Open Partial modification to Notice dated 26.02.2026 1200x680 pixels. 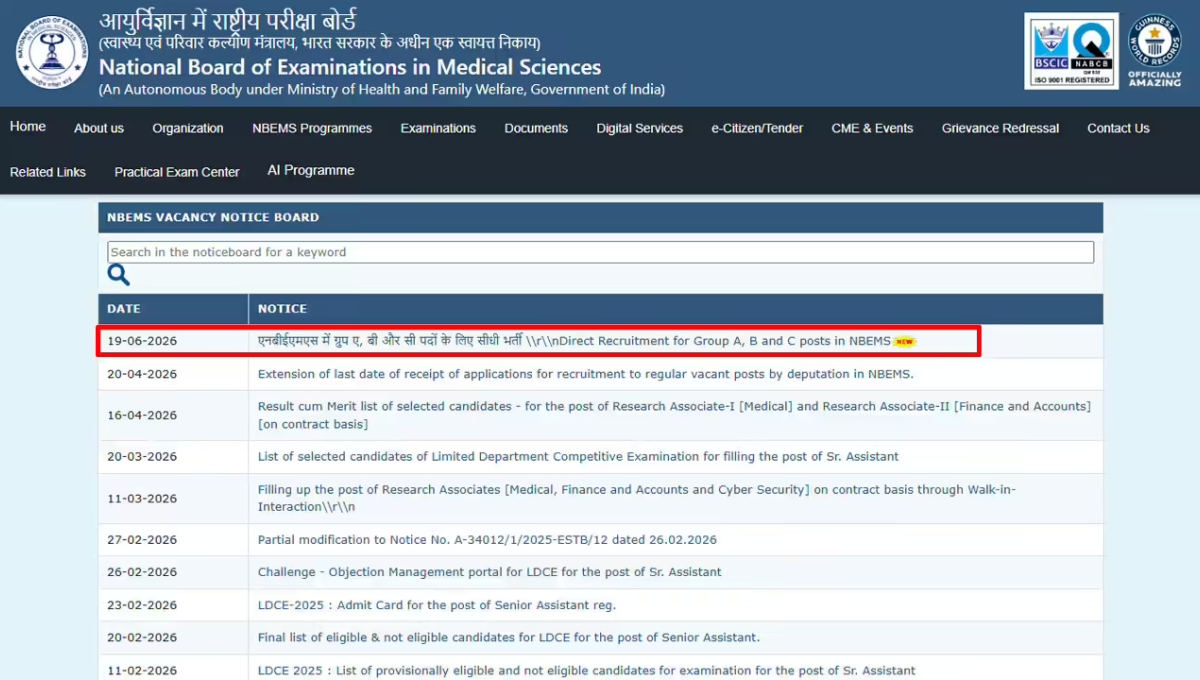coord(487,540)
